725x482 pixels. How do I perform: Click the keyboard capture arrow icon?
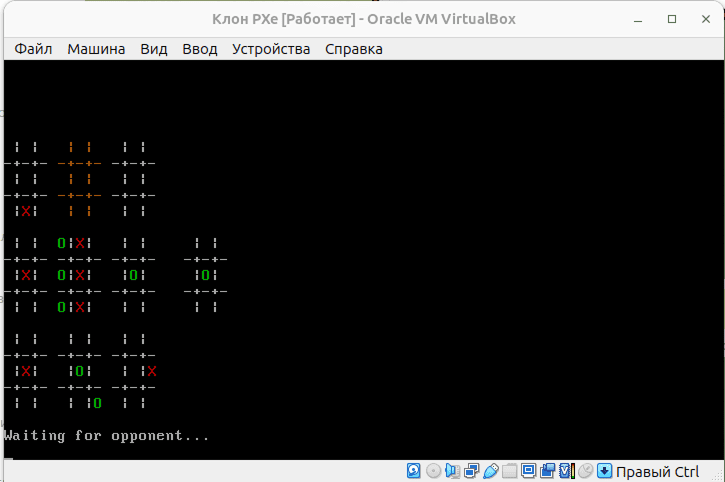[604, 471]
